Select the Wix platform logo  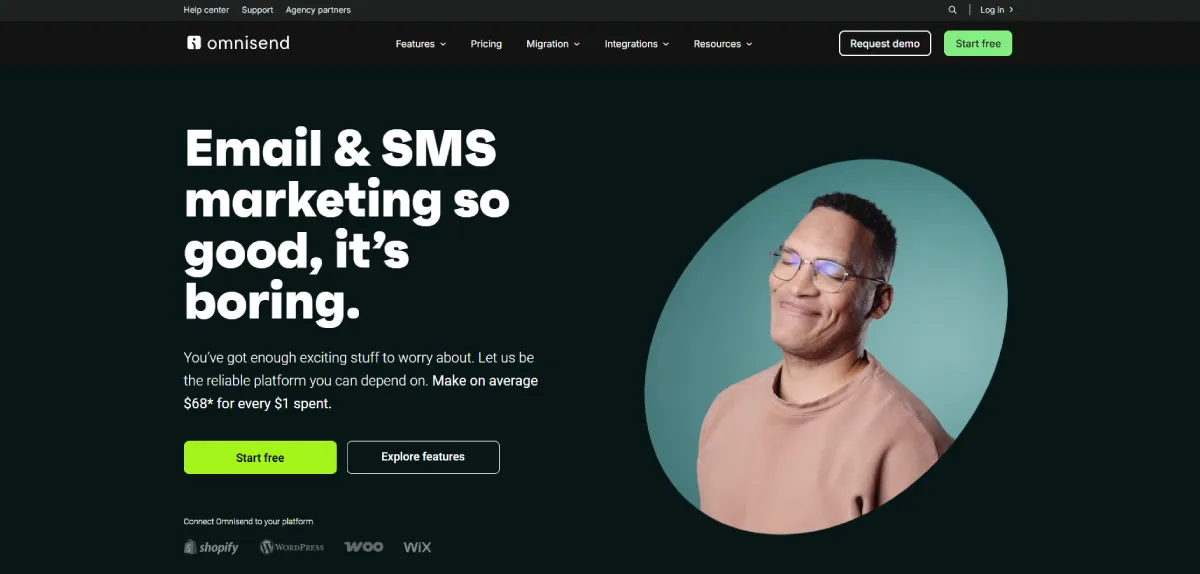click(x=417, y=547)
